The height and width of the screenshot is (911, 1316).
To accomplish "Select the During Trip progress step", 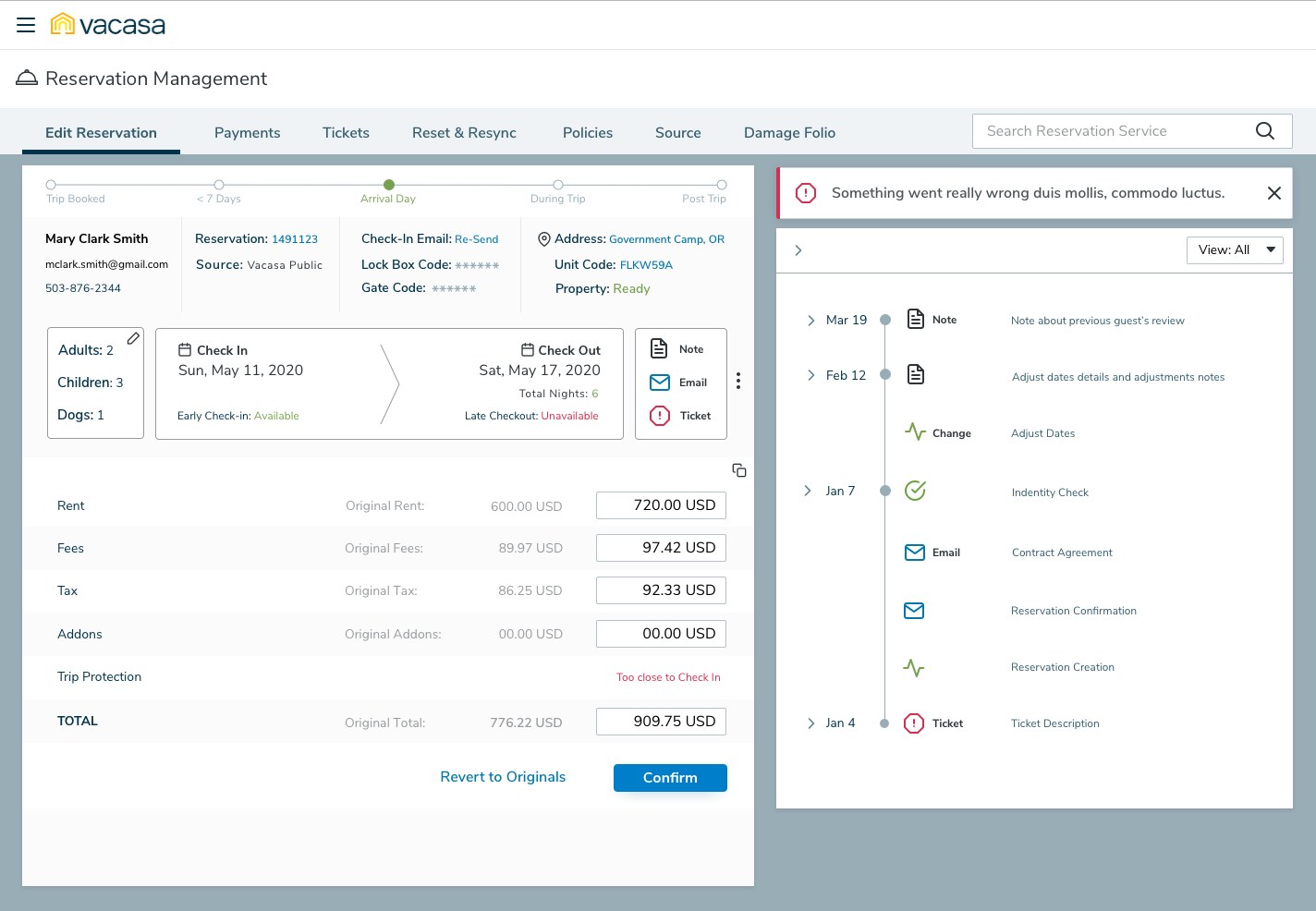I will pyautogui.click(x=558, y=185).
